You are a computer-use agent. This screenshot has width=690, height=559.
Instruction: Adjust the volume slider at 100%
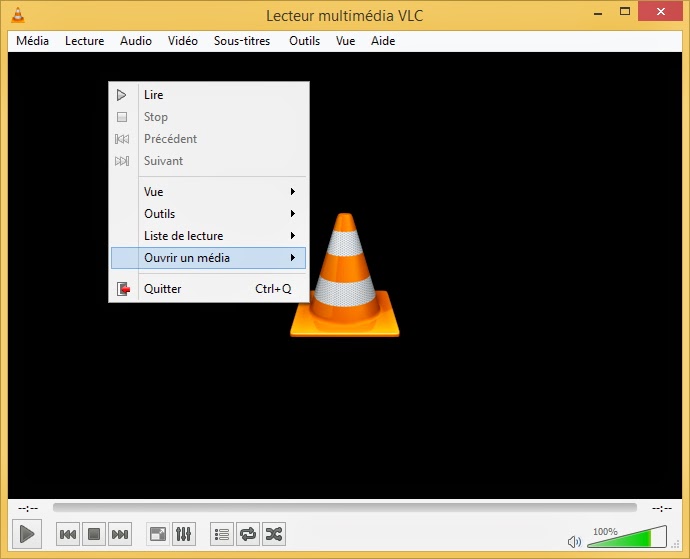(627, 537)
